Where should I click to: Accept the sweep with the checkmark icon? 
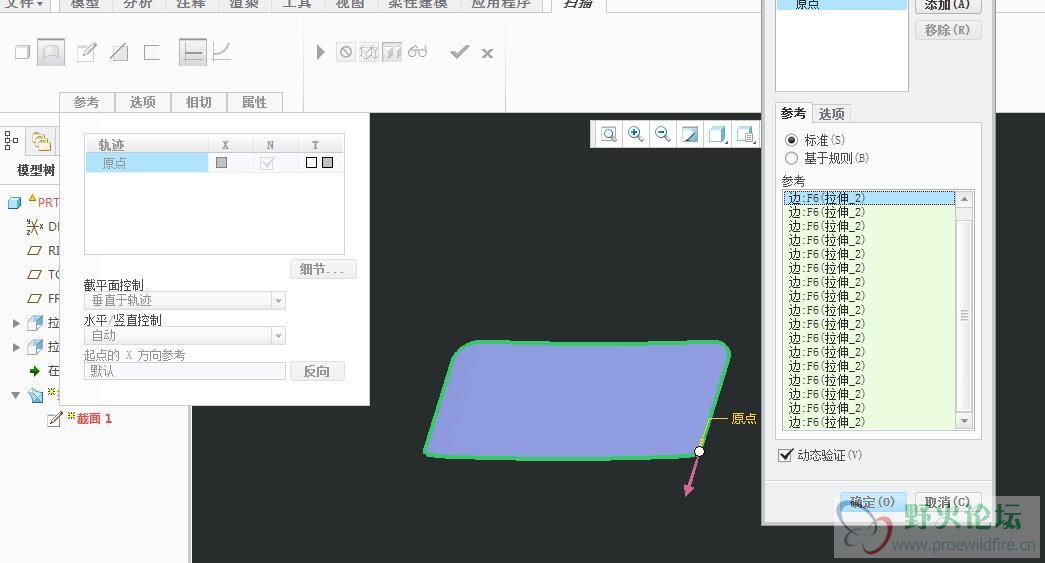pos(459,51)
